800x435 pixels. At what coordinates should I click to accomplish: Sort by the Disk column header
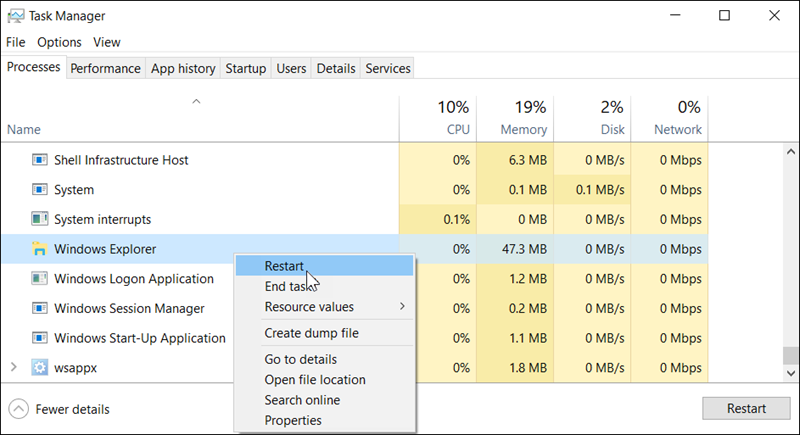(x=592, y=118)
